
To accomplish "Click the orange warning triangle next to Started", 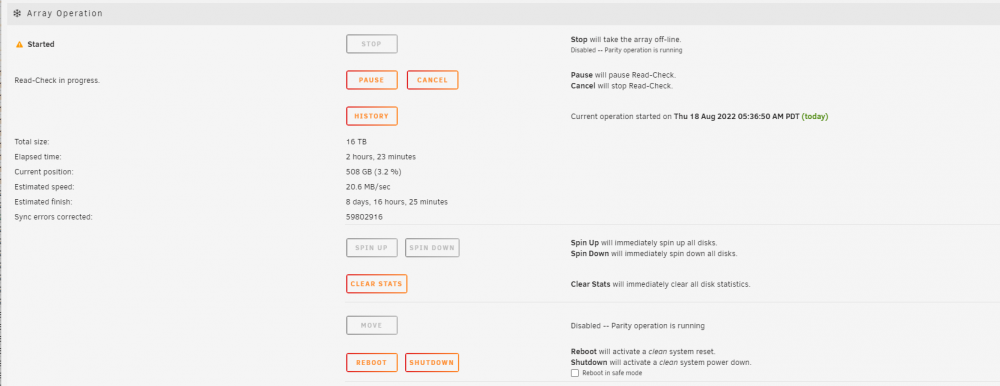I will [x=19, y=45].
